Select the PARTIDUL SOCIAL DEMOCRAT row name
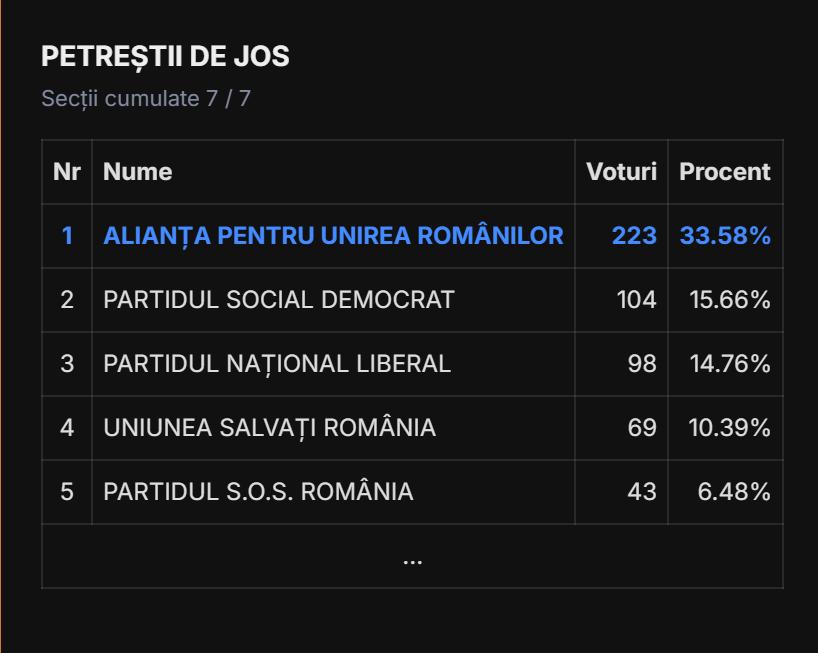This screenshot has width=818, height=653. coord(279,300)
